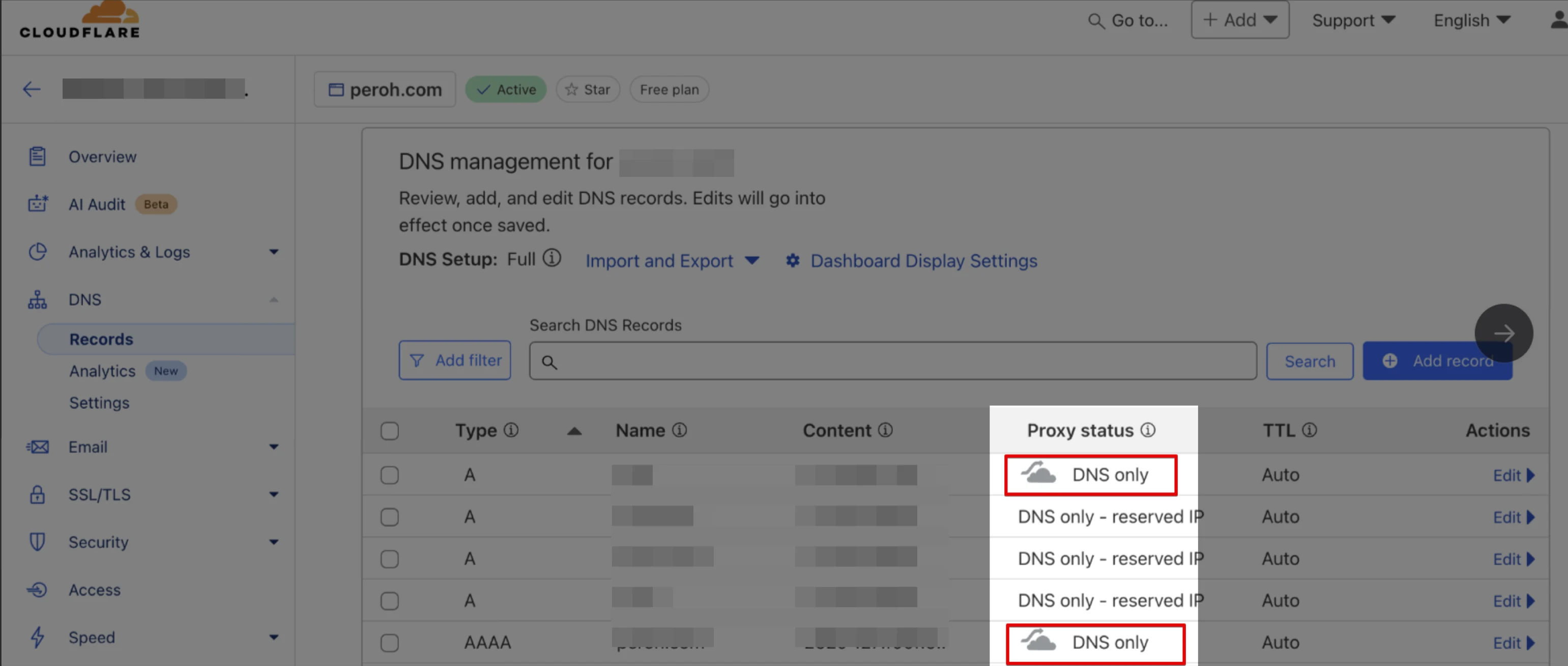Click the Content column info icon

pyautogui.click(x=885, y=430)
